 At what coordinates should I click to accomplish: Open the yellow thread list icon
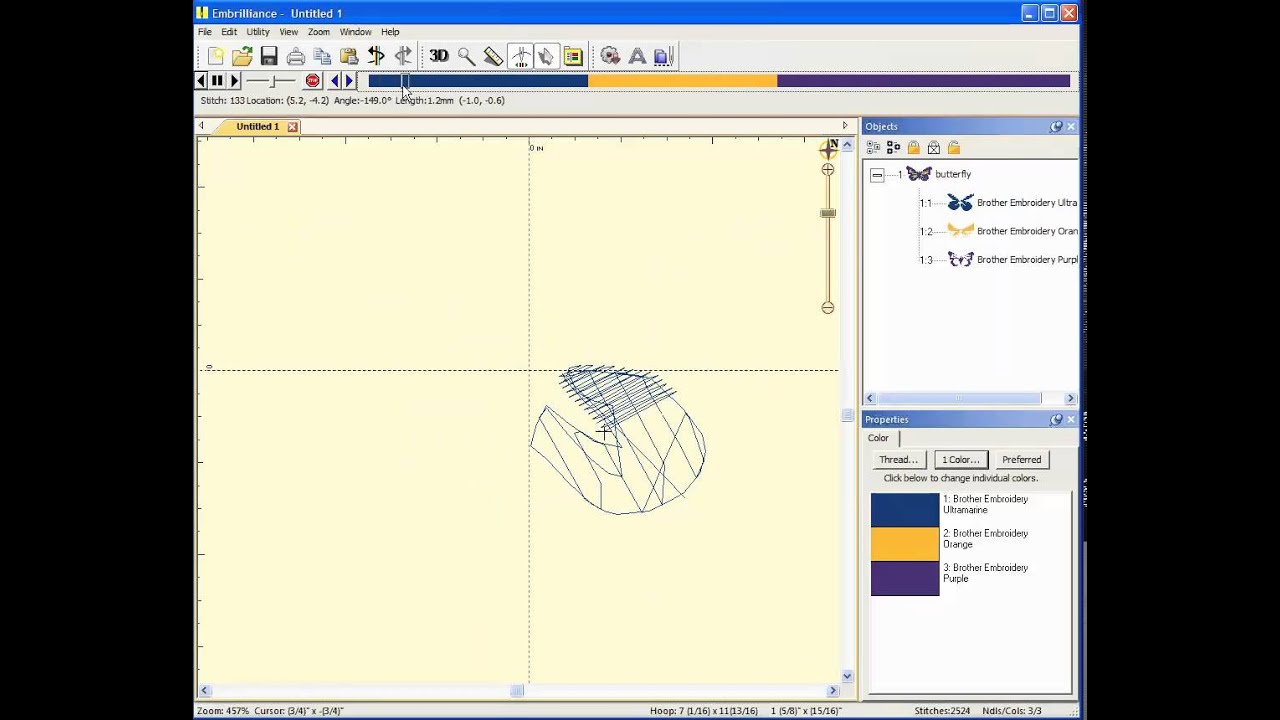coord(573,56)
